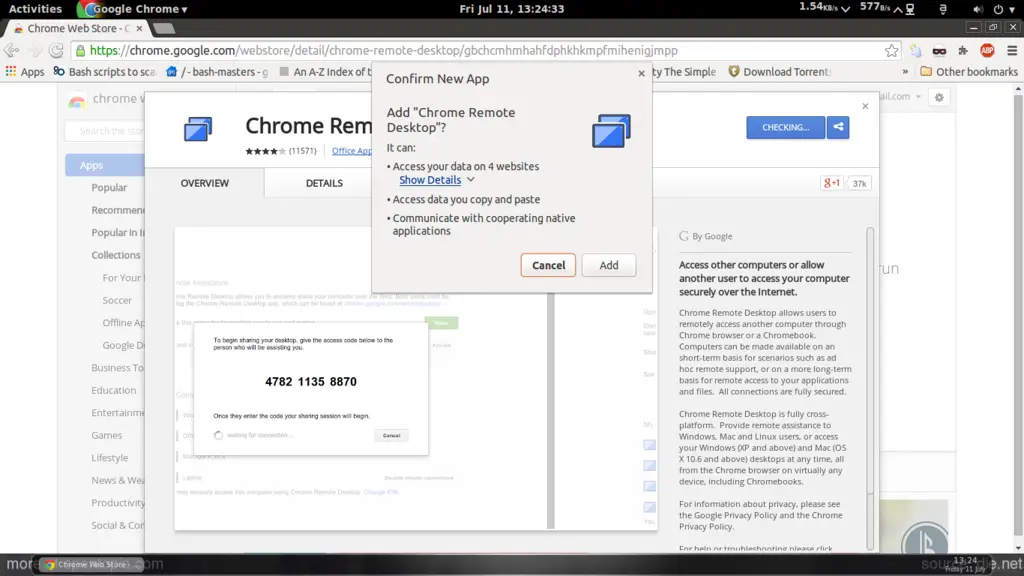
Task: Select Education category
Action: (114, 390)
